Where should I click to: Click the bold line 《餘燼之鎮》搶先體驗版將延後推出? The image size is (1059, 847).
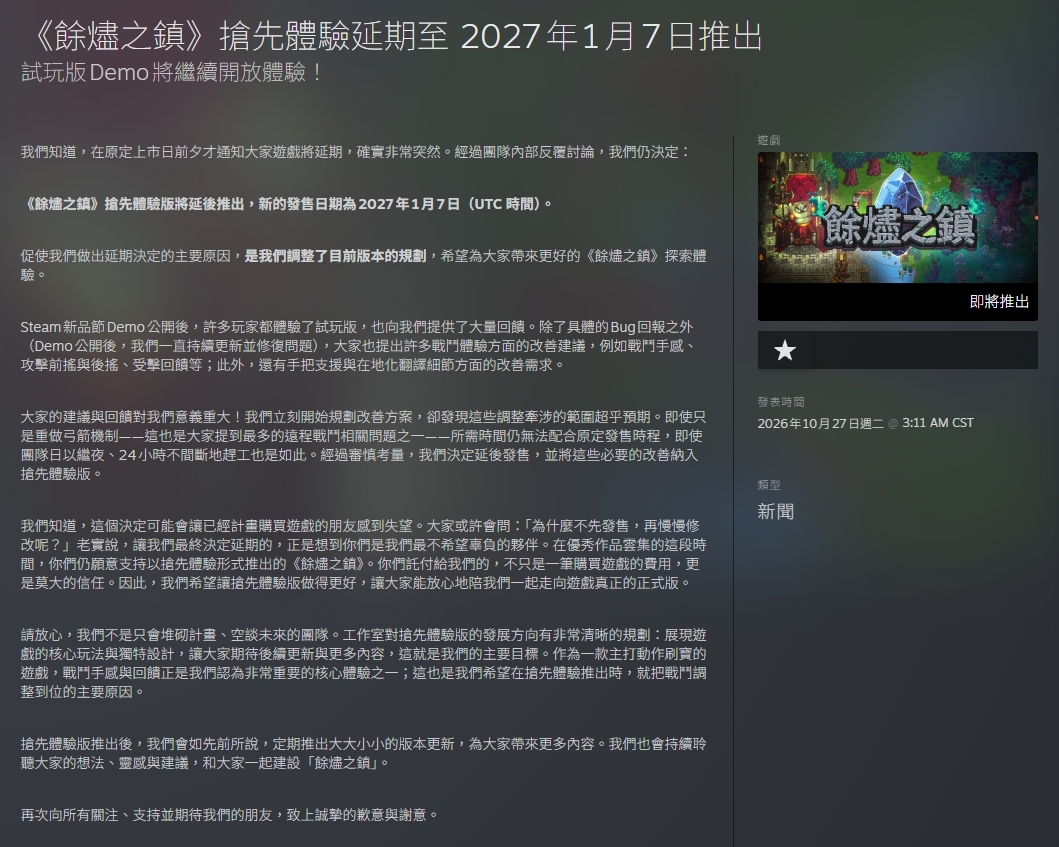coord(287,204)
